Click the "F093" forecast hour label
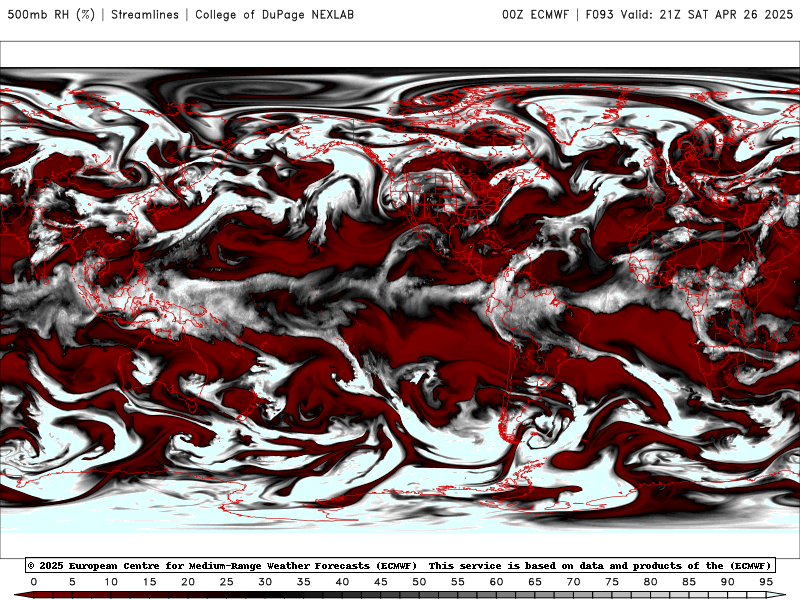The image size is (800, 600). click(599, 14)
